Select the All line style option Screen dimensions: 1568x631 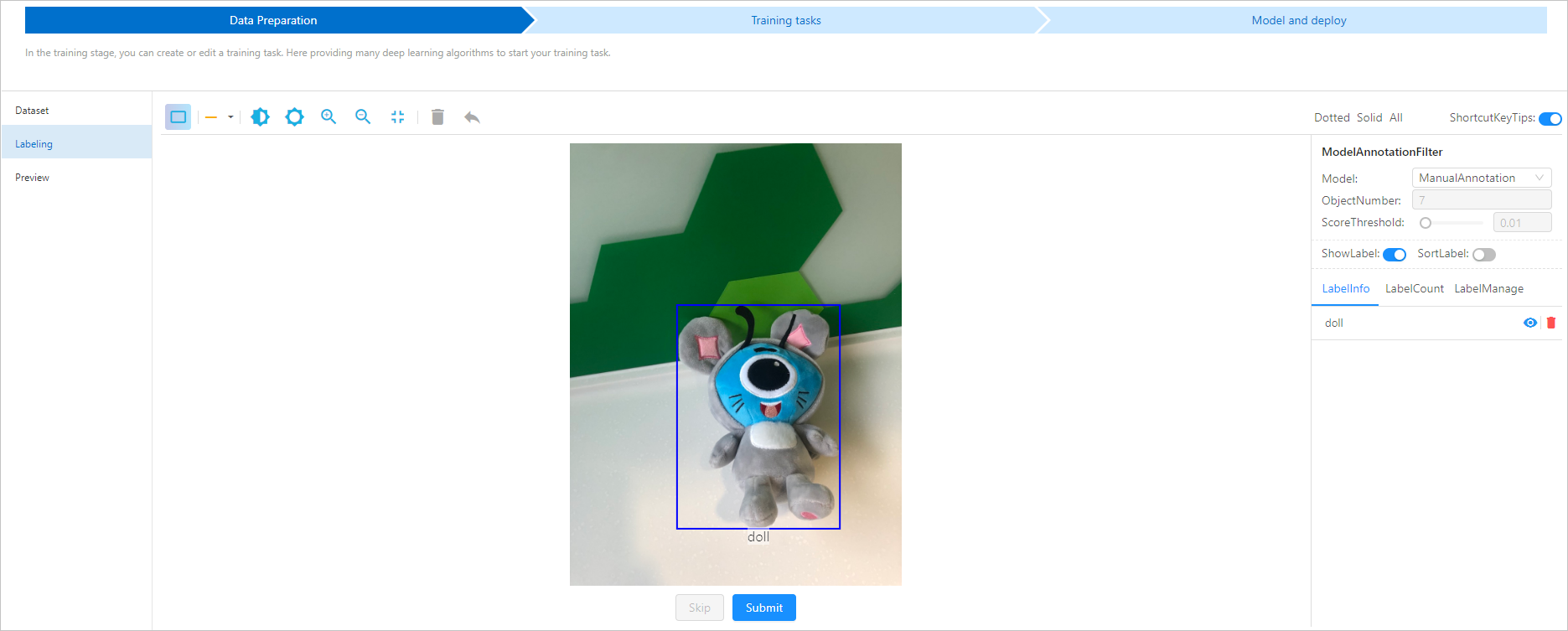coord(1396,117)
